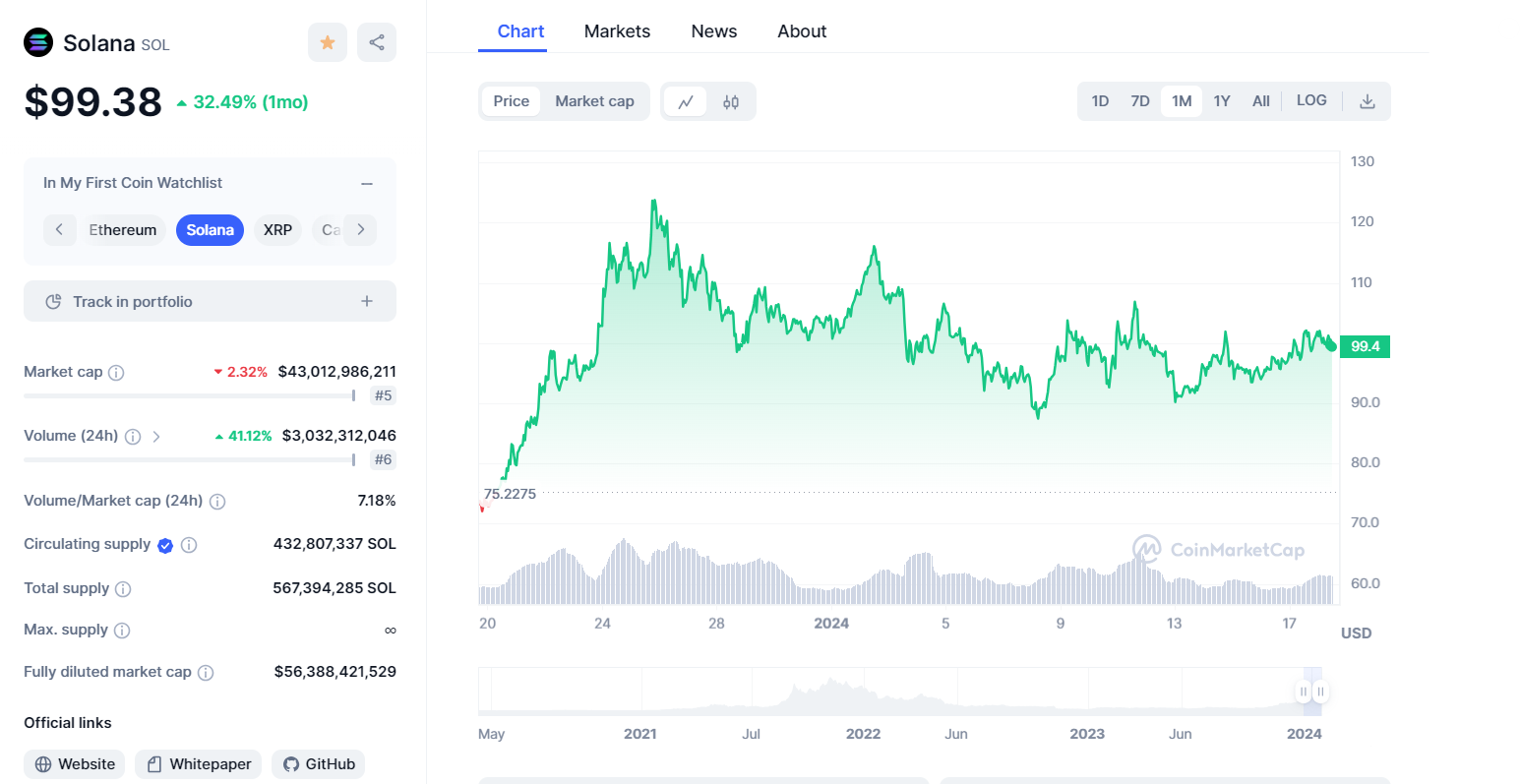Collapse the My First Coin Watchlist panel
Image resolution: width=1520 pixels, height=784 pixels.
pos(367,184)
